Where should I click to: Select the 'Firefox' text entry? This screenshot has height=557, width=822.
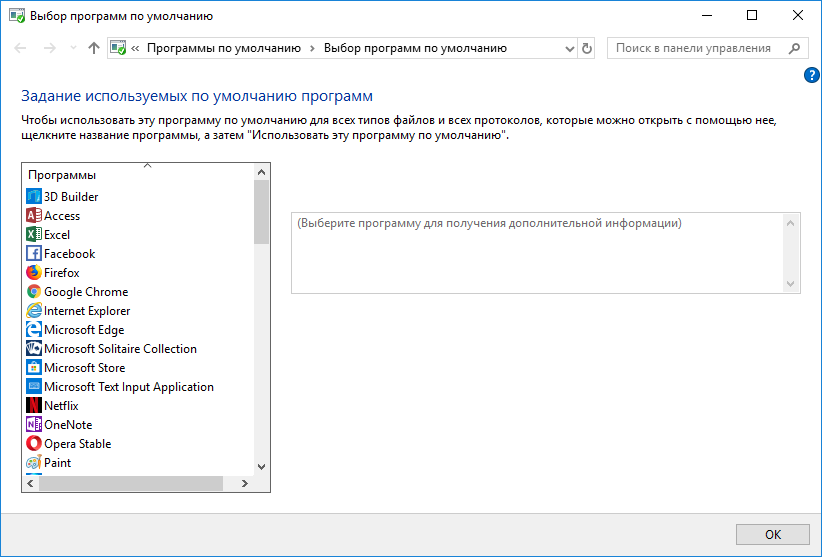click(x=62, y=272)
